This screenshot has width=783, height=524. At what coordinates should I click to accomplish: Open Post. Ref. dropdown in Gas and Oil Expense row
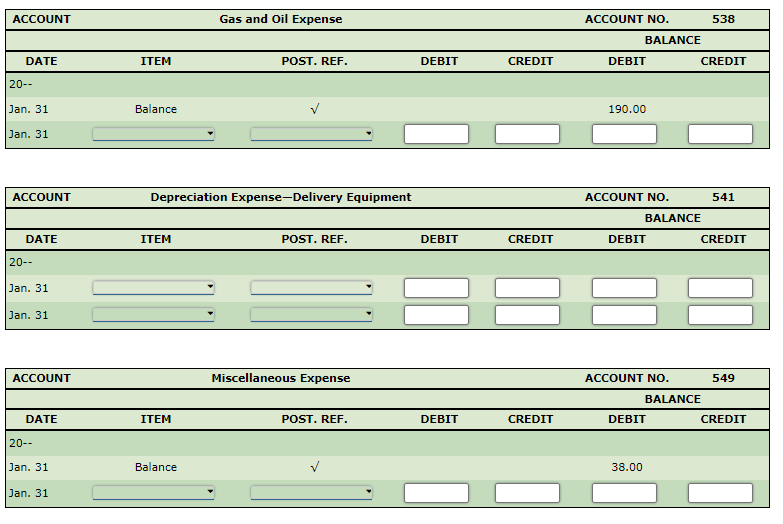pyautogui.click(x=311, y=134)
